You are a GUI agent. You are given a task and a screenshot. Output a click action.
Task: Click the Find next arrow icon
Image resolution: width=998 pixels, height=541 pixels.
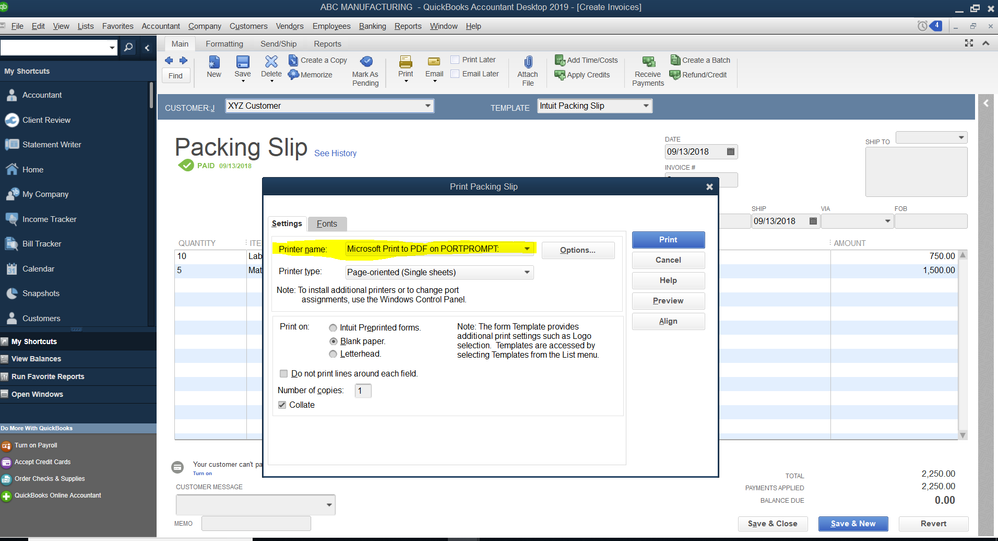pyautogui.click(x=183, y=60)
